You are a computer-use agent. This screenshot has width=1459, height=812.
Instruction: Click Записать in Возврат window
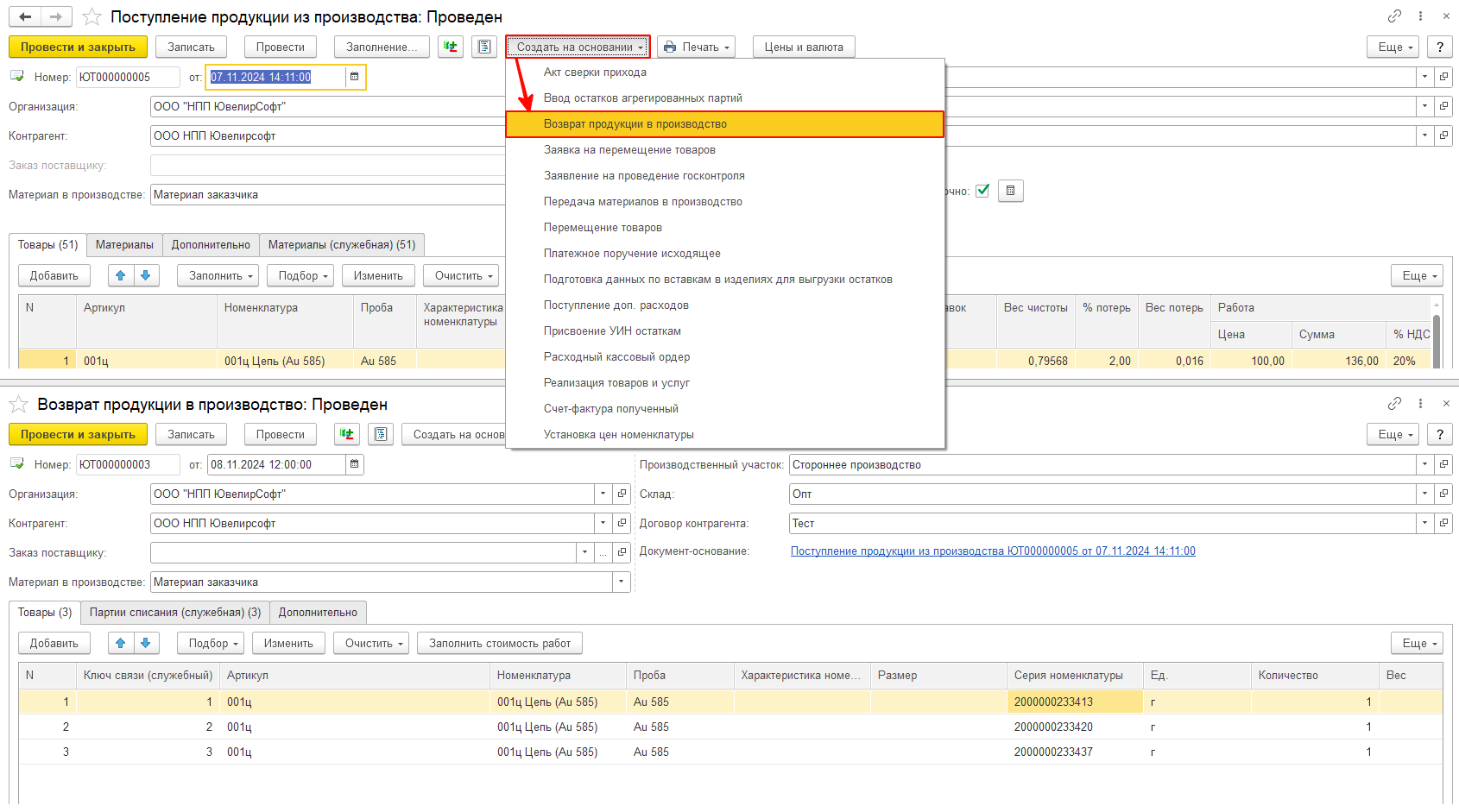(191, 434)
